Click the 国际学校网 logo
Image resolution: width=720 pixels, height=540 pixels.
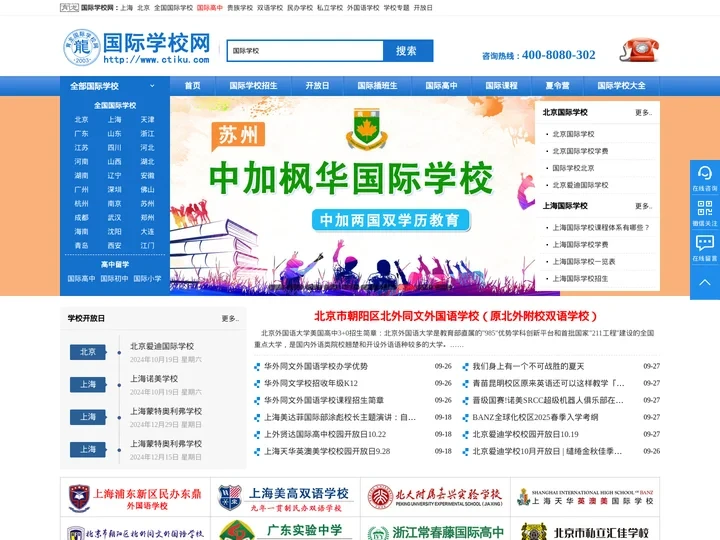[136, 48]
